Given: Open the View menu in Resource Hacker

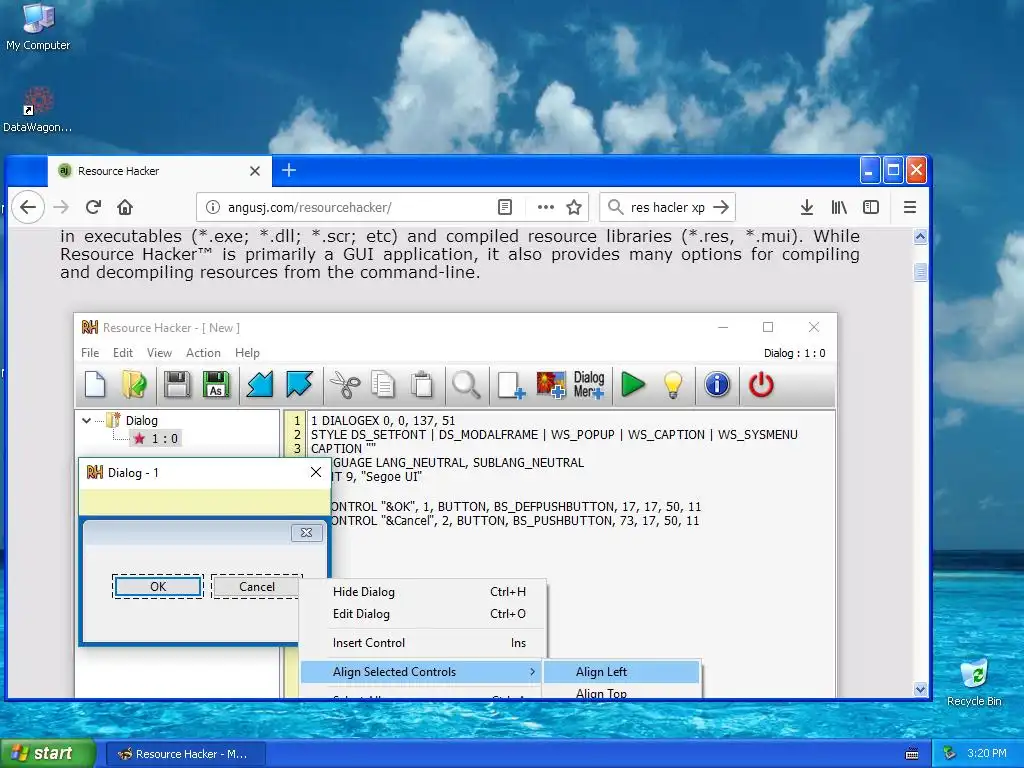Looking at the screenshot, I should click(x=159, y=353).
